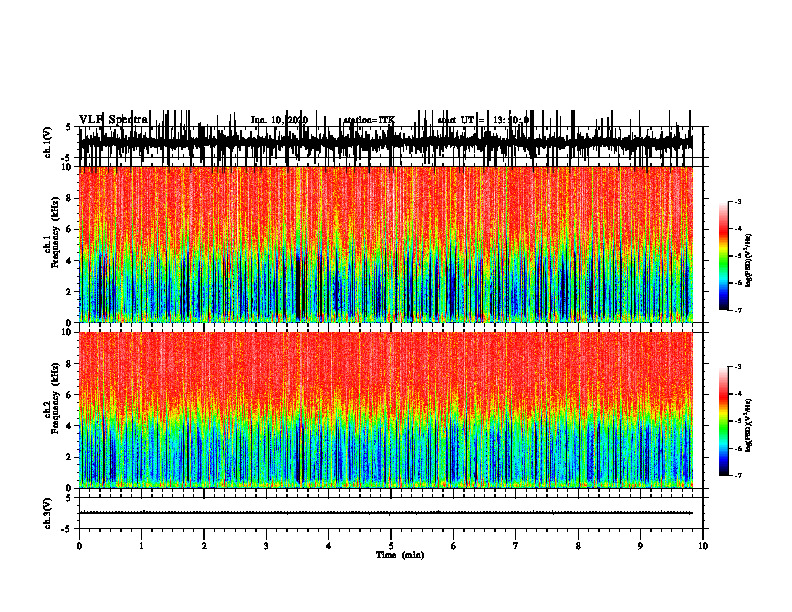Screen dimensions: 792x612
Task: Click the "6" kHz tick on the ch.2 axis
Action: [x=69, y=395]
